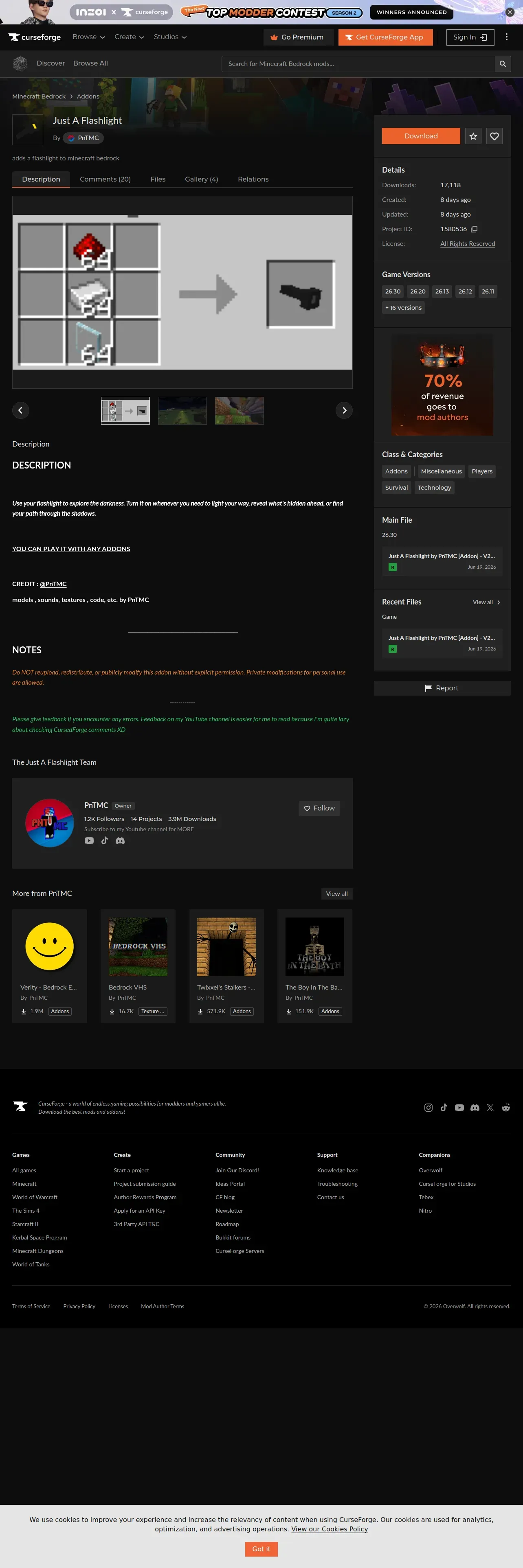Go to Browse All
Viewport: 523px width, 1568px height.
point(91,64)
